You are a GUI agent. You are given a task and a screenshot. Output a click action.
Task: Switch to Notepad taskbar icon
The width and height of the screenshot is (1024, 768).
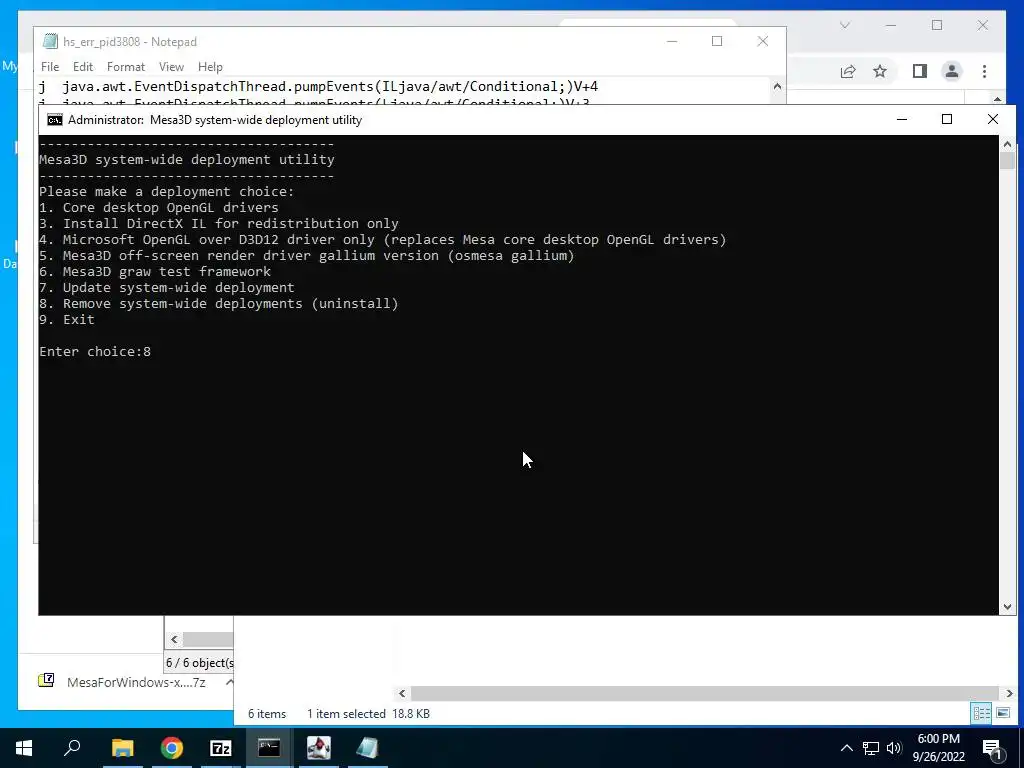[x=367, y=748]
